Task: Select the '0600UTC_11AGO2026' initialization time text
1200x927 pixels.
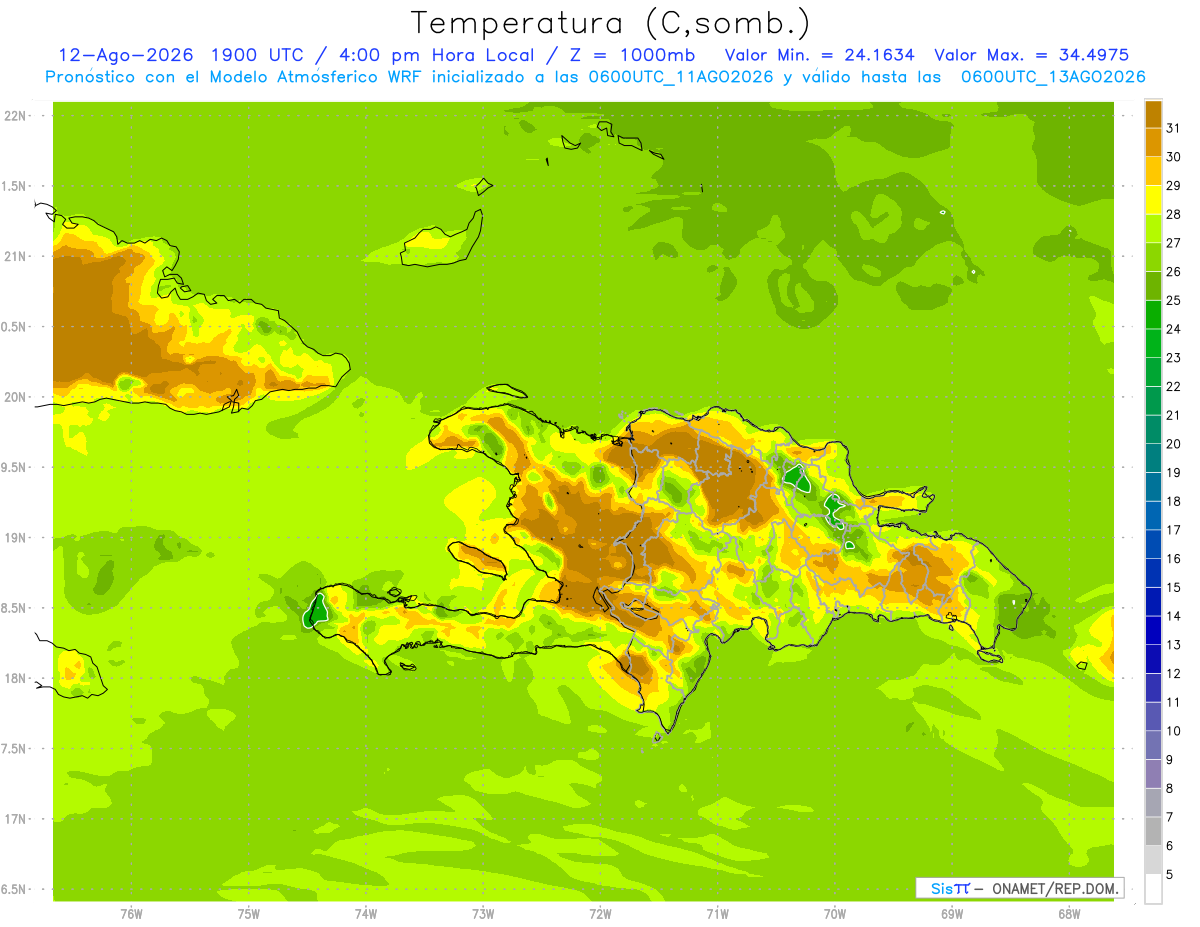Action: (682, 77)
